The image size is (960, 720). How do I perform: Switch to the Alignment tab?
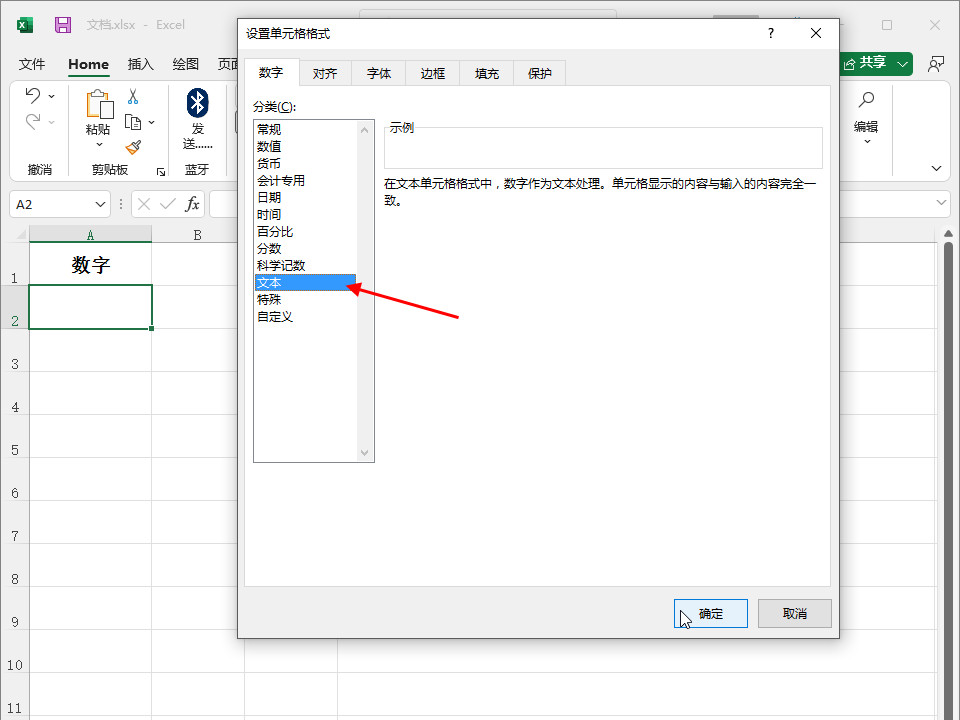point(324,73)
